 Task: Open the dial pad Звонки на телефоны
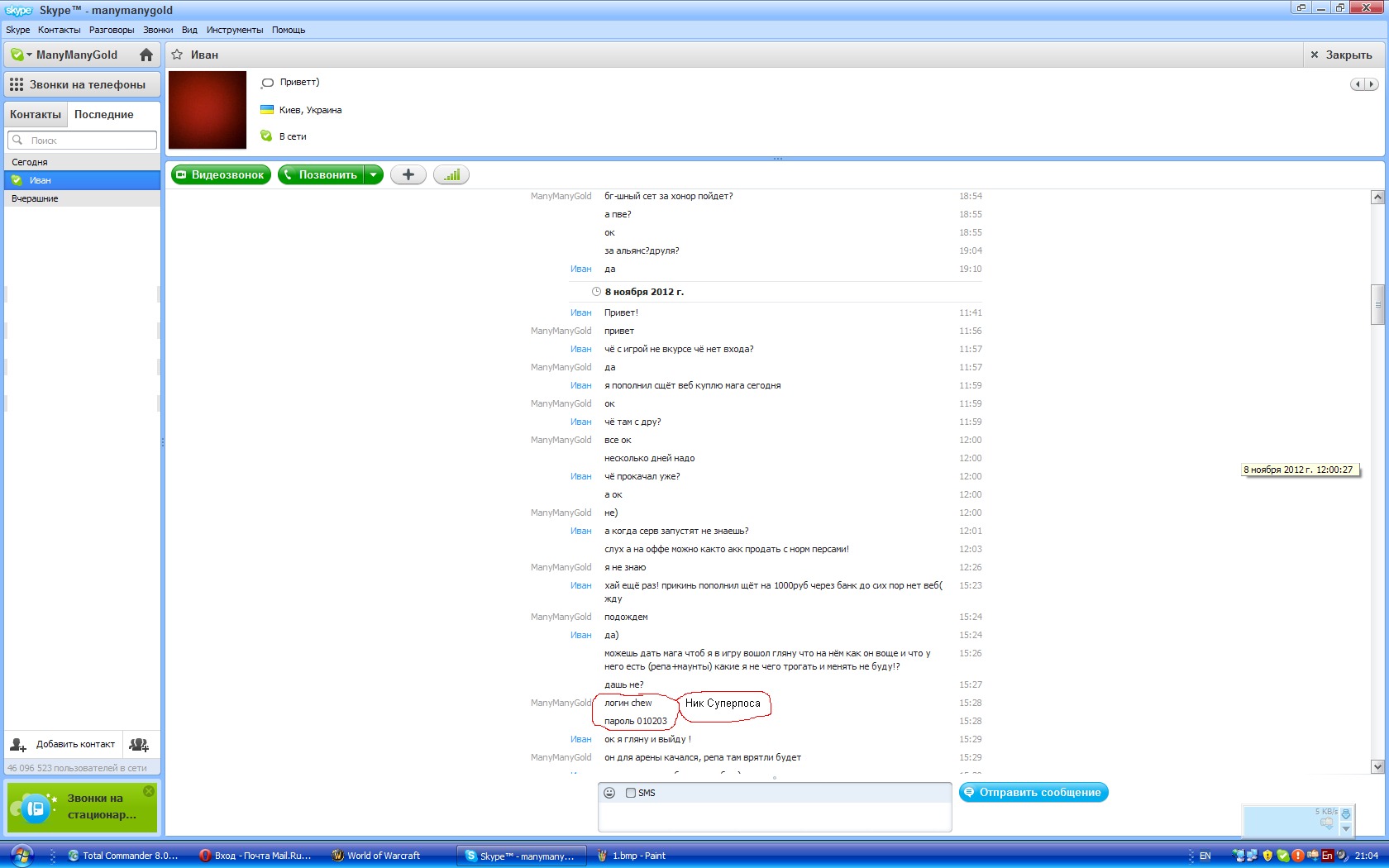pyautogui.click(x=81, y=84)
